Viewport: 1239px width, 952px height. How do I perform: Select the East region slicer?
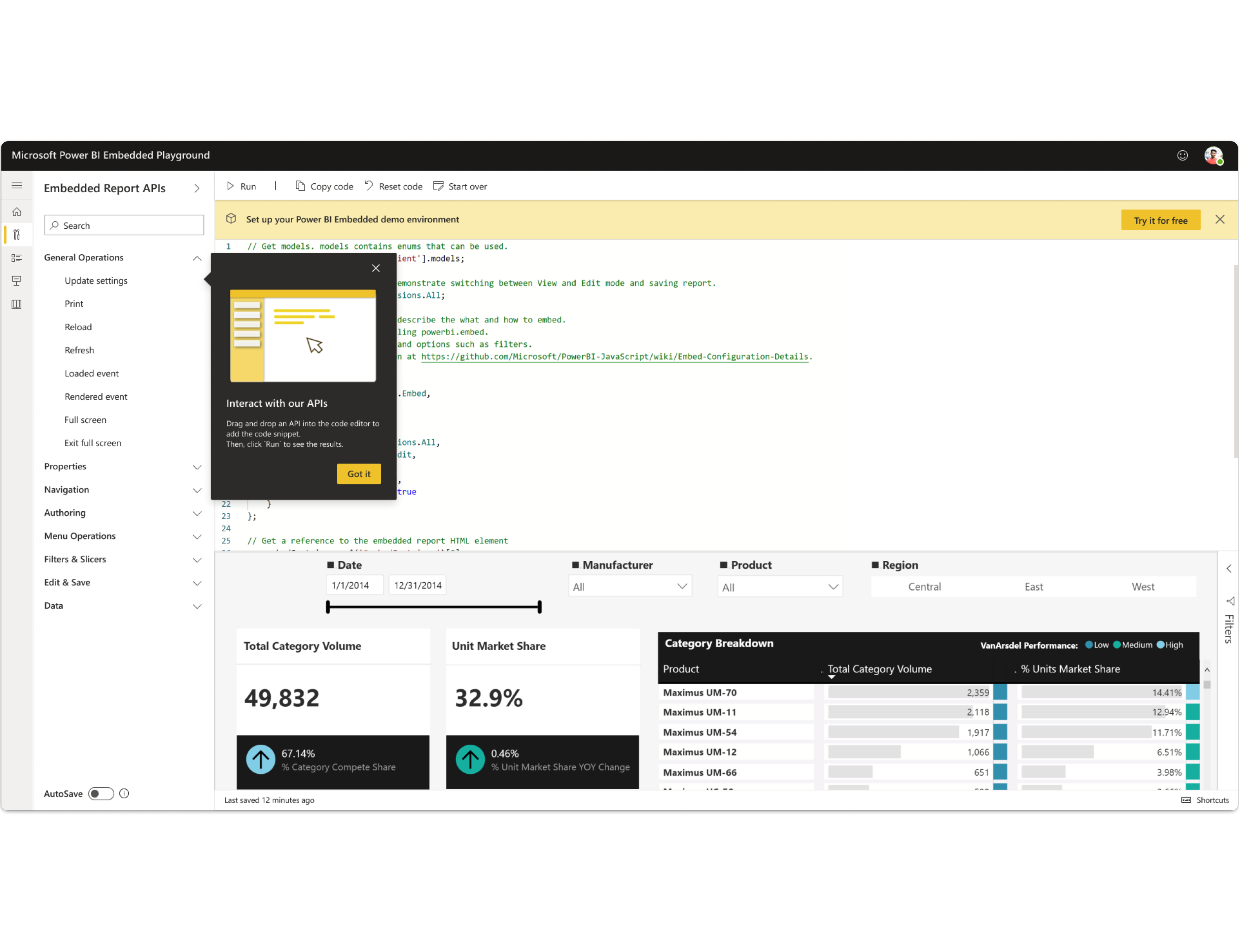pyautogui.click(x=1033, y=586)
